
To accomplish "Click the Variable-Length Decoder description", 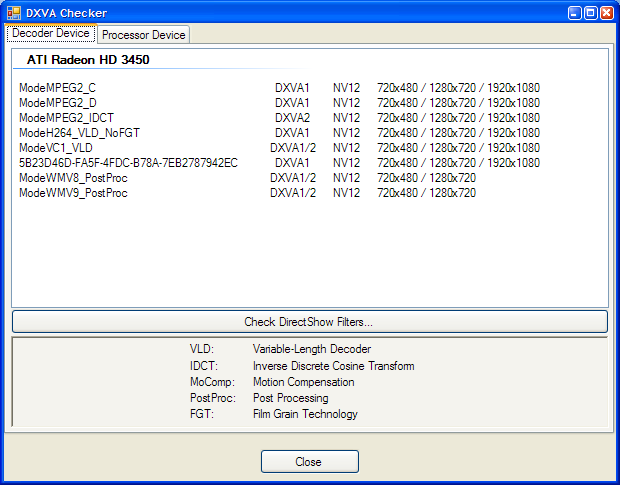I will point(312,349).
